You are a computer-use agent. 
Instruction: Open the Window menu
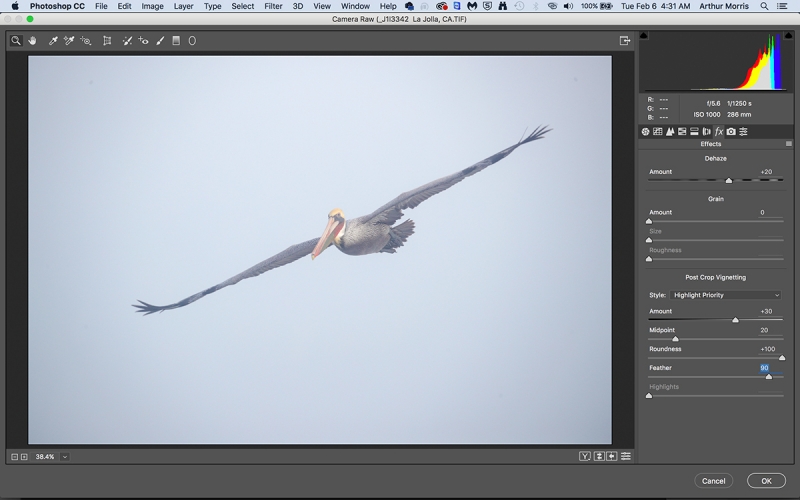pos(355,6)
